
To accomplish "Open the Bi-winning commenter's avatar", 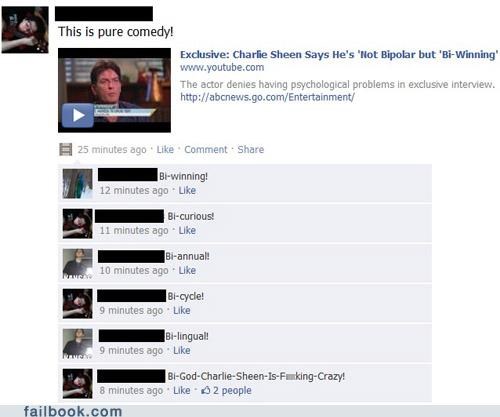I will tap(78, 184).
